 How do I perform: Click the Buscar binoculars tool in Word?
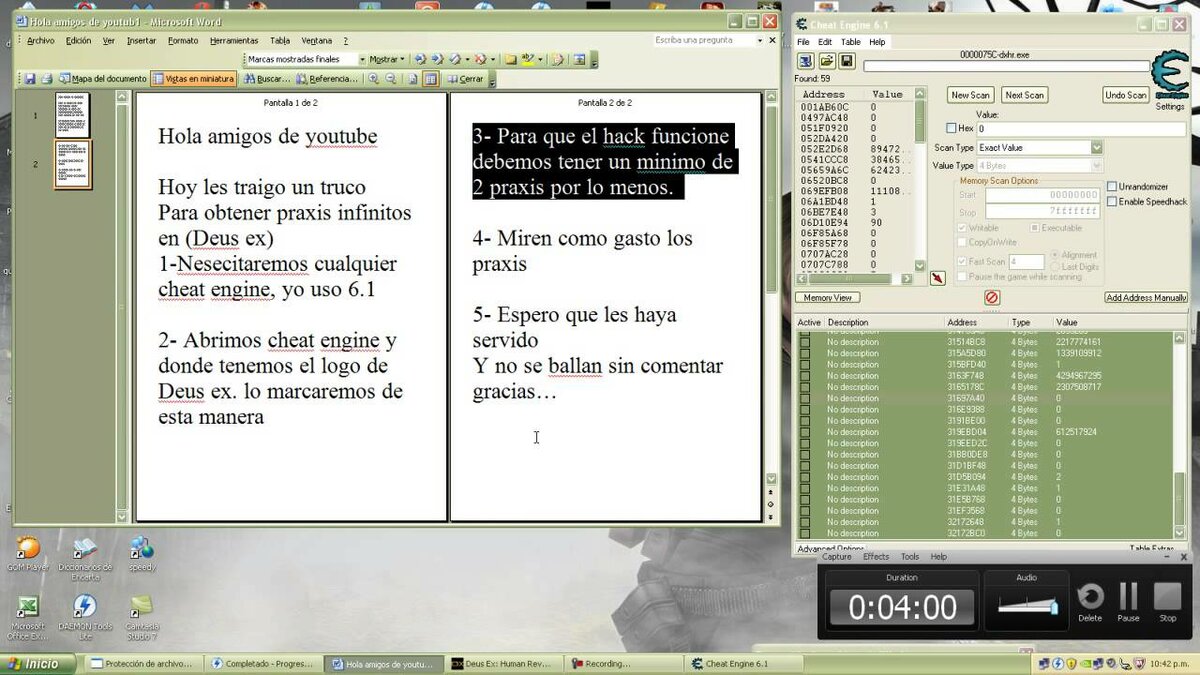pyautogui.click(x=268, y=79)
